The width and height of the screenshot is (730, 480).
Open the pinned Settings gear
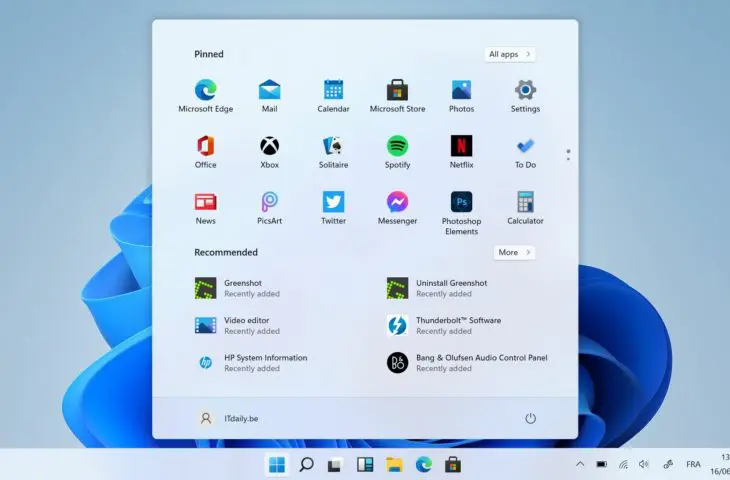click(525, 96)
